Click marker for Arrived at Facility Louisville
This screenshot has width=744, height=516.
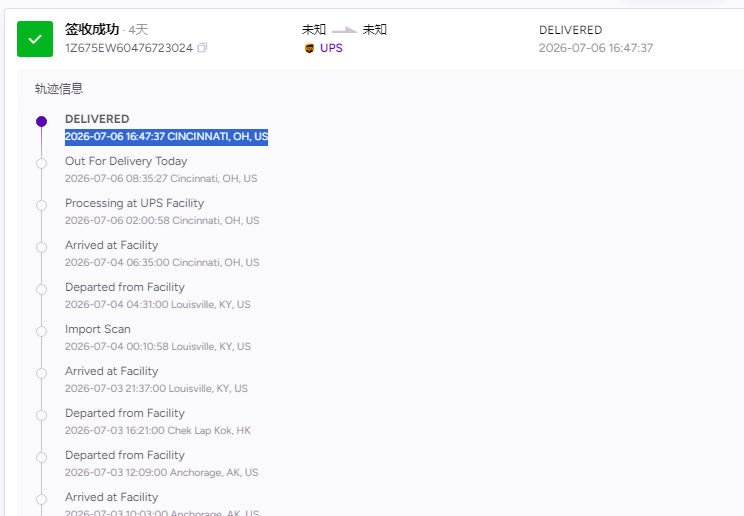click(42, 374)
